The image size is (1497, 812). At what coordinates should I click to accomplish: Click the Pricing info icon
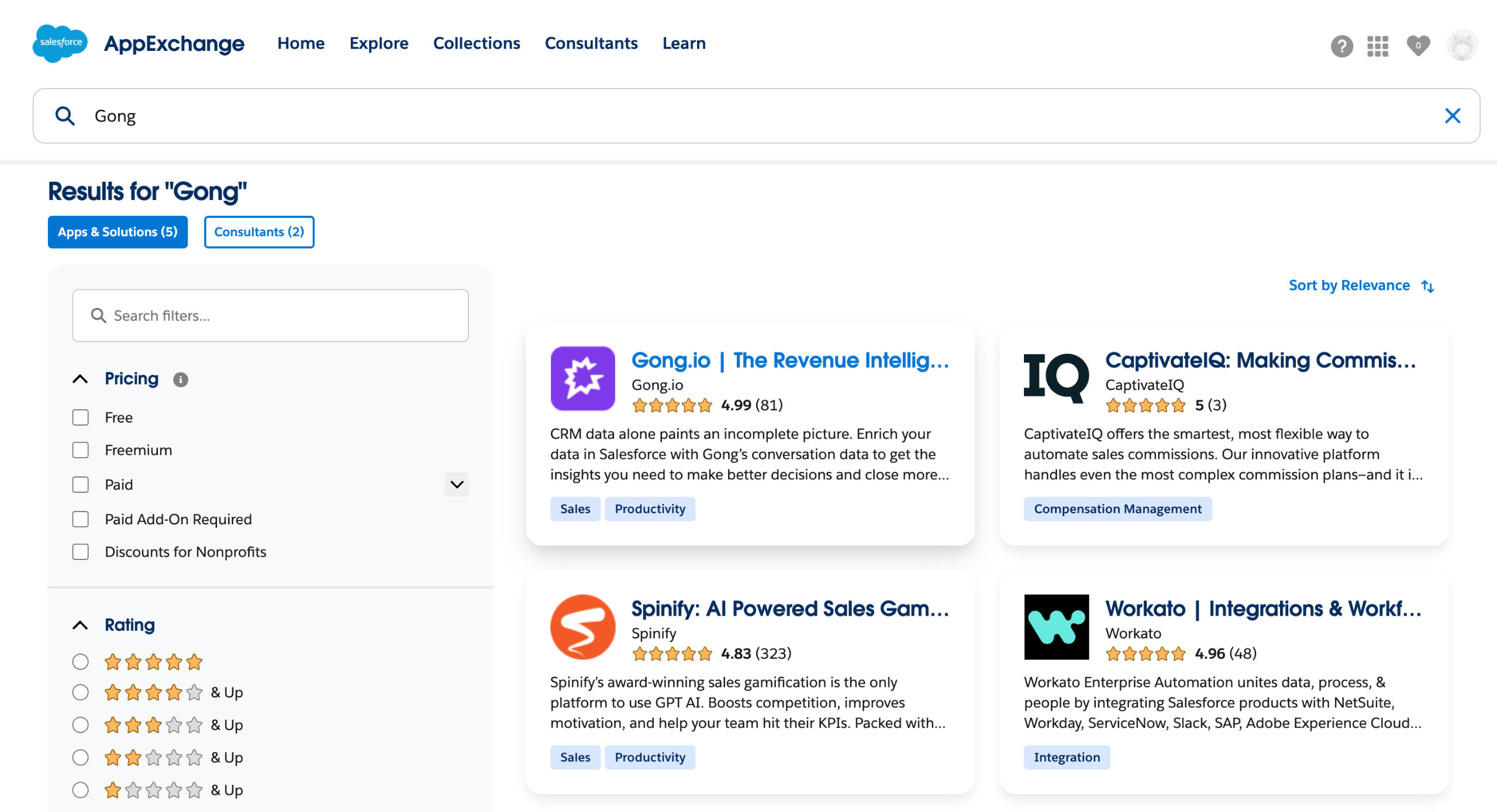[x=180, y=379]
